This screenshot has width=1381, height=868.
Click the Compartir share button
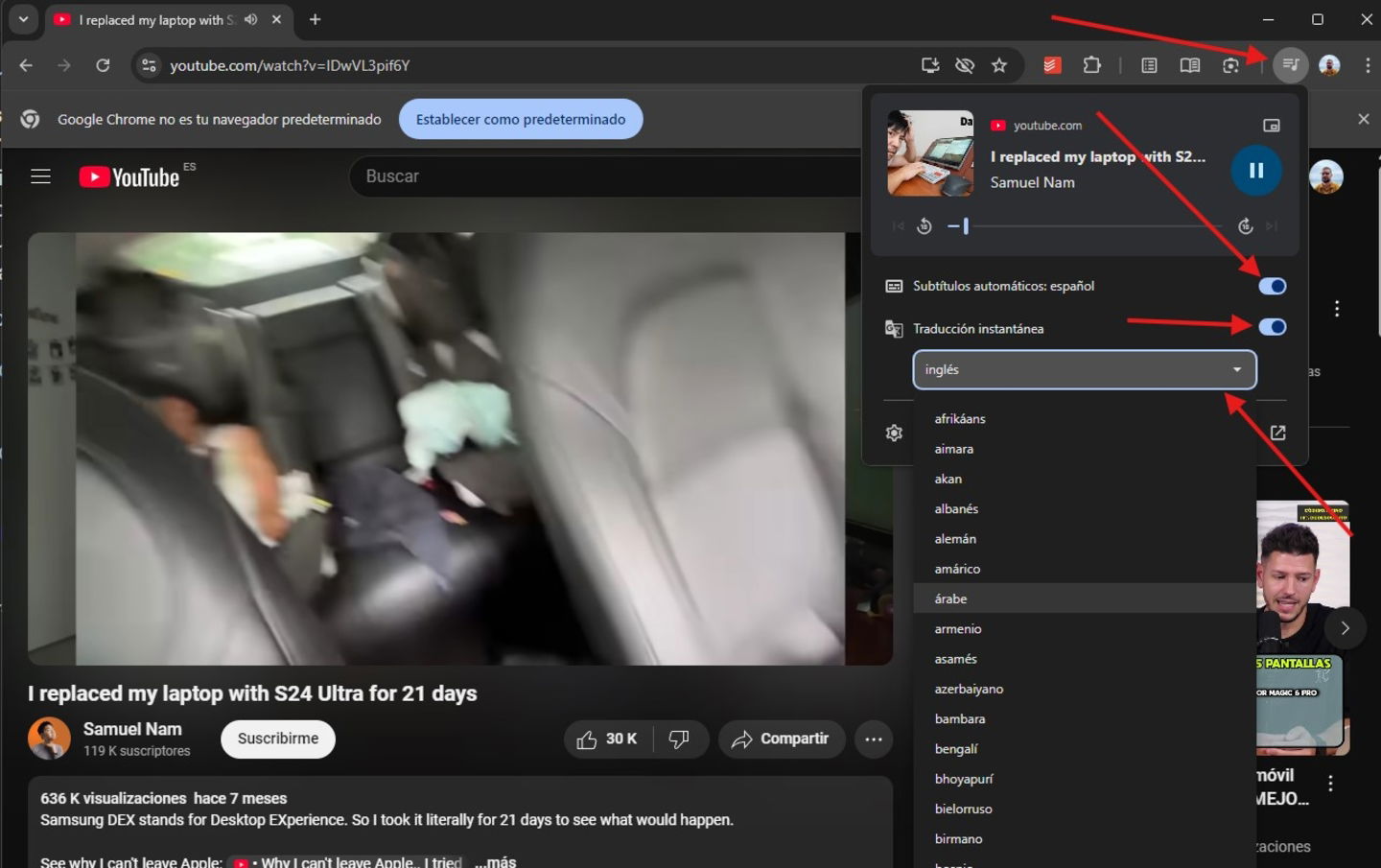click(x=781, y=739)
